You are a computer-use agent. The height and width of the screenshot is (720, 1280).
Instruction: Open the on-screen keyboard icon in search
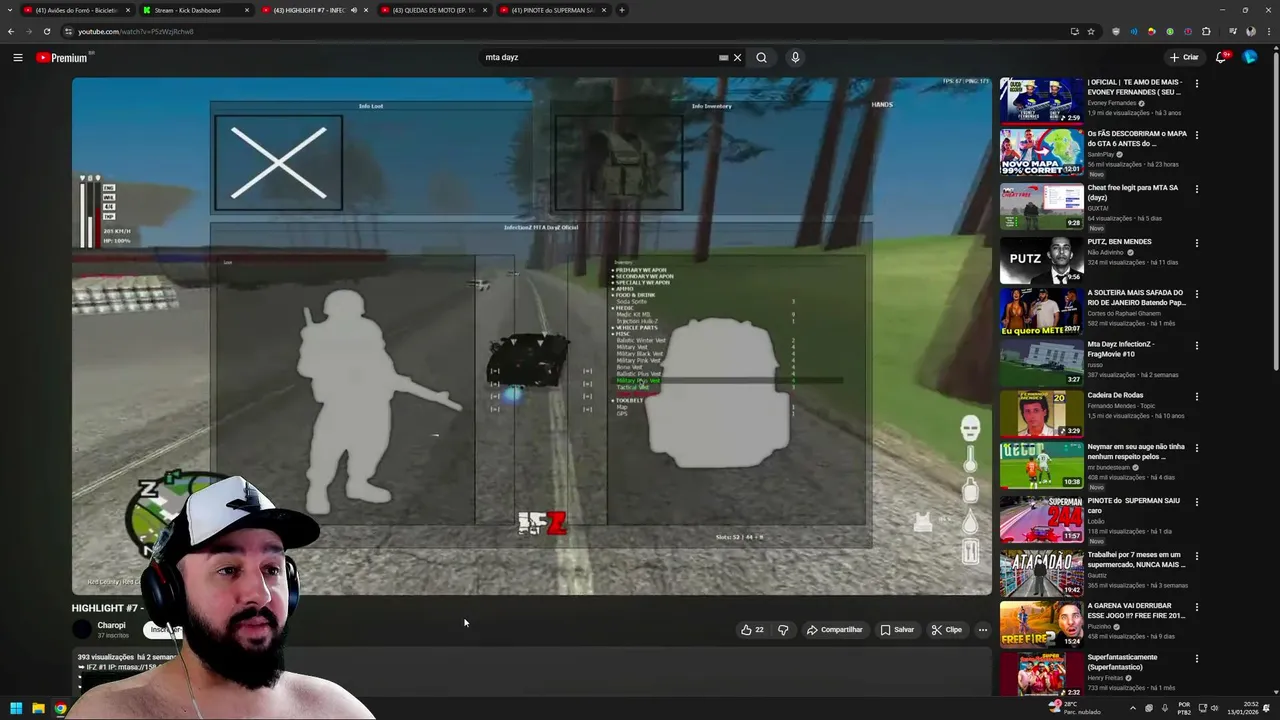coord(723,57)
